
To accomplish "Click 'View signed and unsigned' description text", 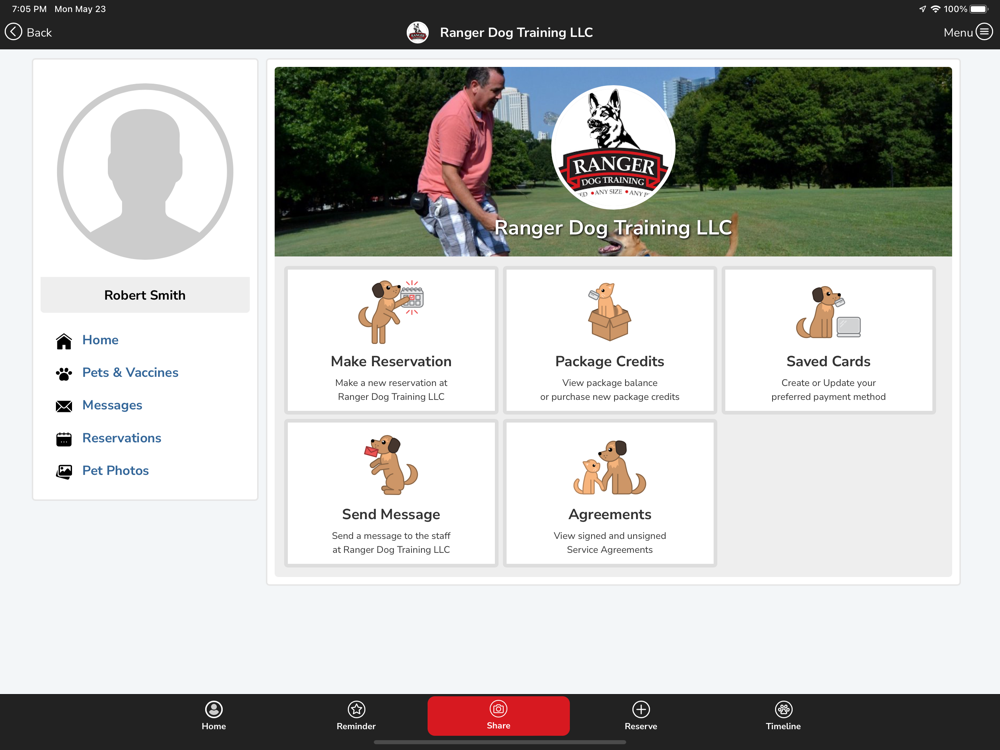I will pos(610,536).
